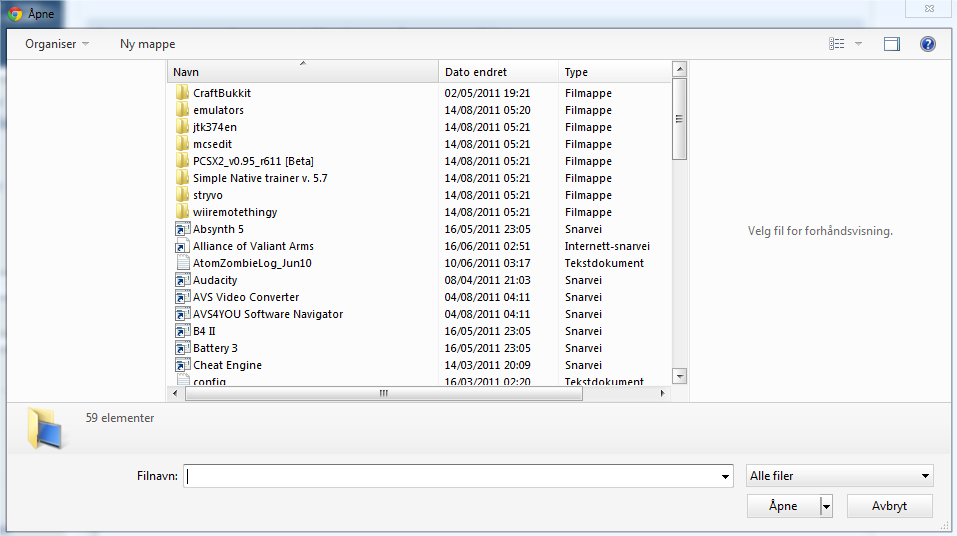This screenshot has height=536, width=957.
Task: Change view with the view mode icon
Action: (837, 44)
